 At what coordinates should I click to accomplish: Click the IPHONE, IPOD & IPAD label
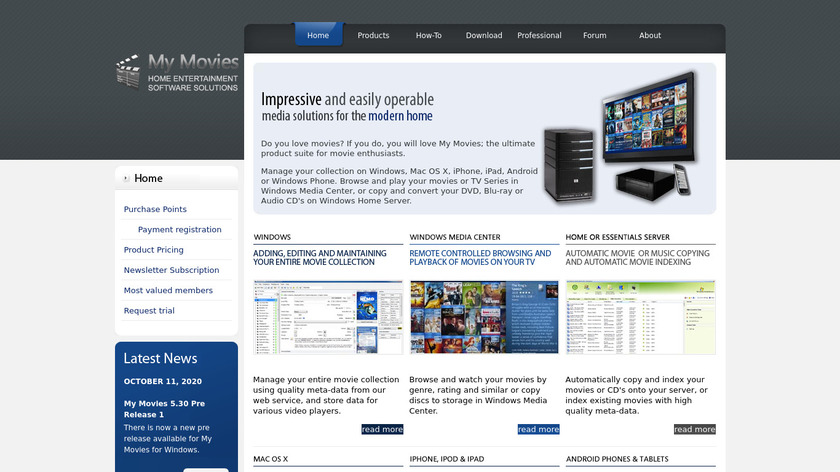tap(447, 459)
